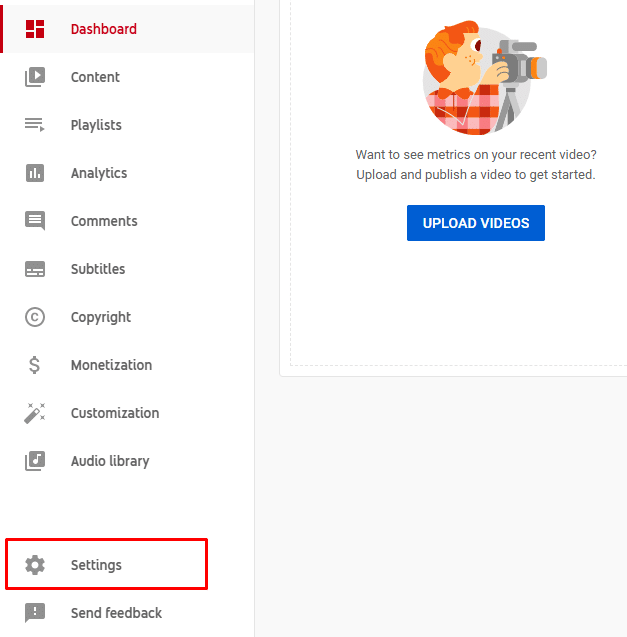
Task: Click the Comments speech bubble icon
Action: [35, 221]
